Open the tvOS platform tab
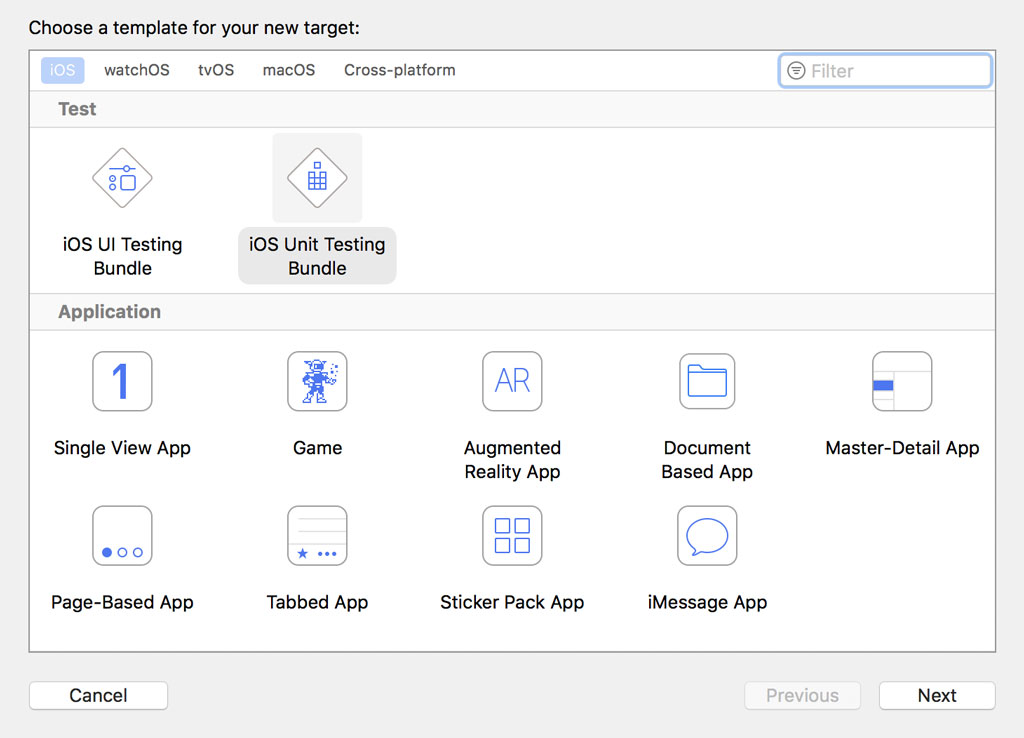Image resolution: width=1024 pixels, height=738 pixels. pyautogui.click(x=216, y=70)
